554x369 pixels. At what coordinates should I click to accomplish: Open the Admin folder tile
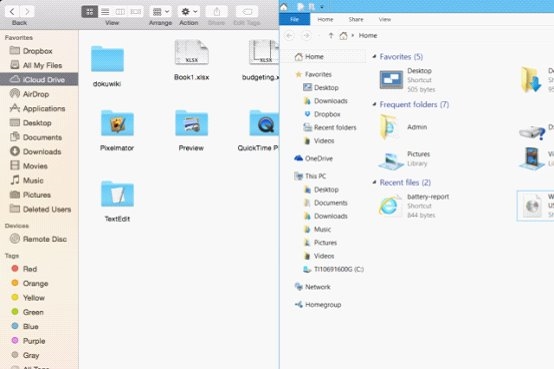click(403, 127)
